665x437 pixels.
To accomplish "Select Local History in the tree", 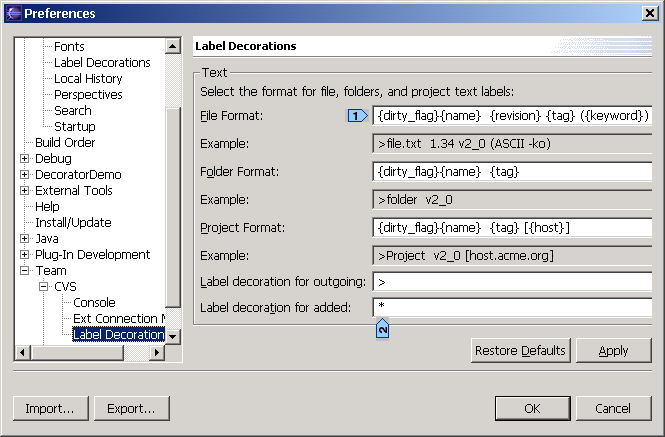I will tap(88, 78).
